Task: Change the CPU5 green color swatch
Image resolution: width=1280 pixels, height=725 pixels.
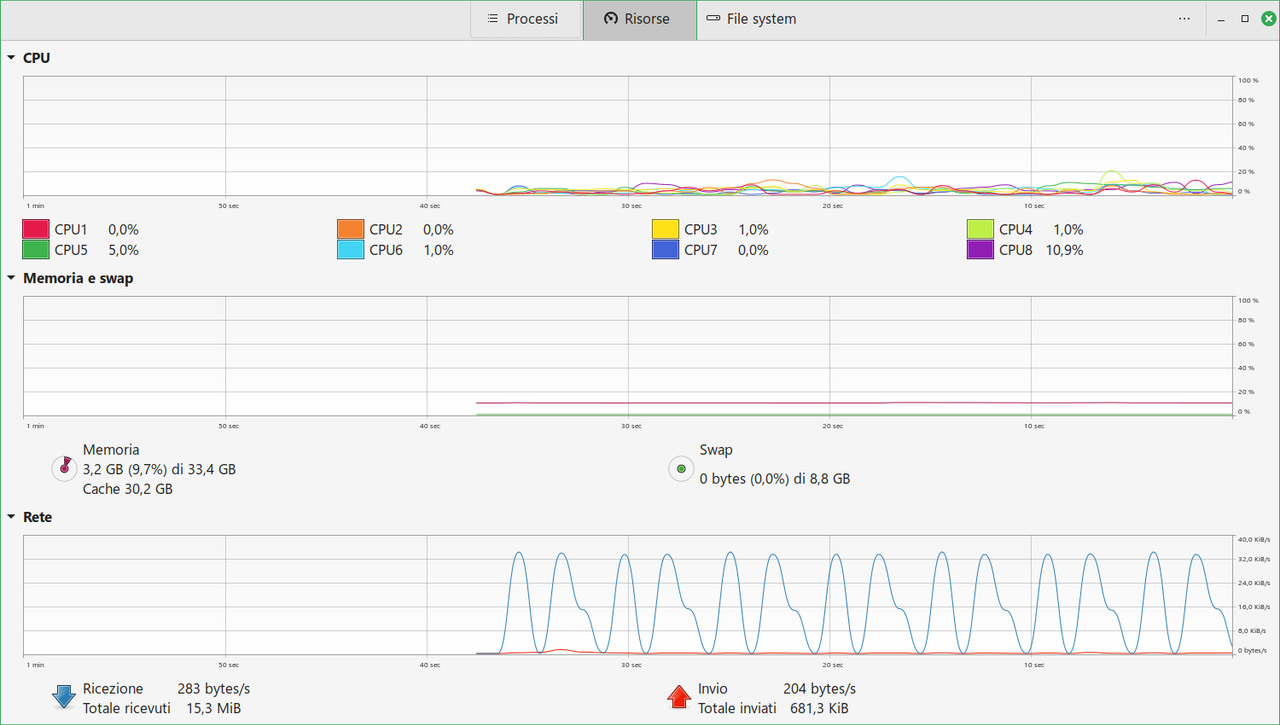Action: pyautogui.click(x=35, y=250)
